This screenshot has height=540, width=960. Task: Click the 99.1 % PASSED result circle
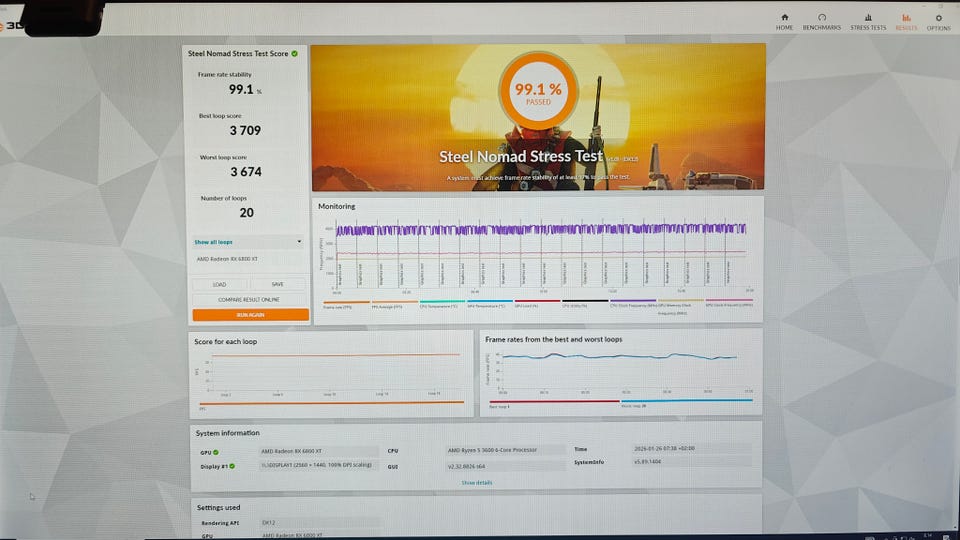[x=538, y=92]
